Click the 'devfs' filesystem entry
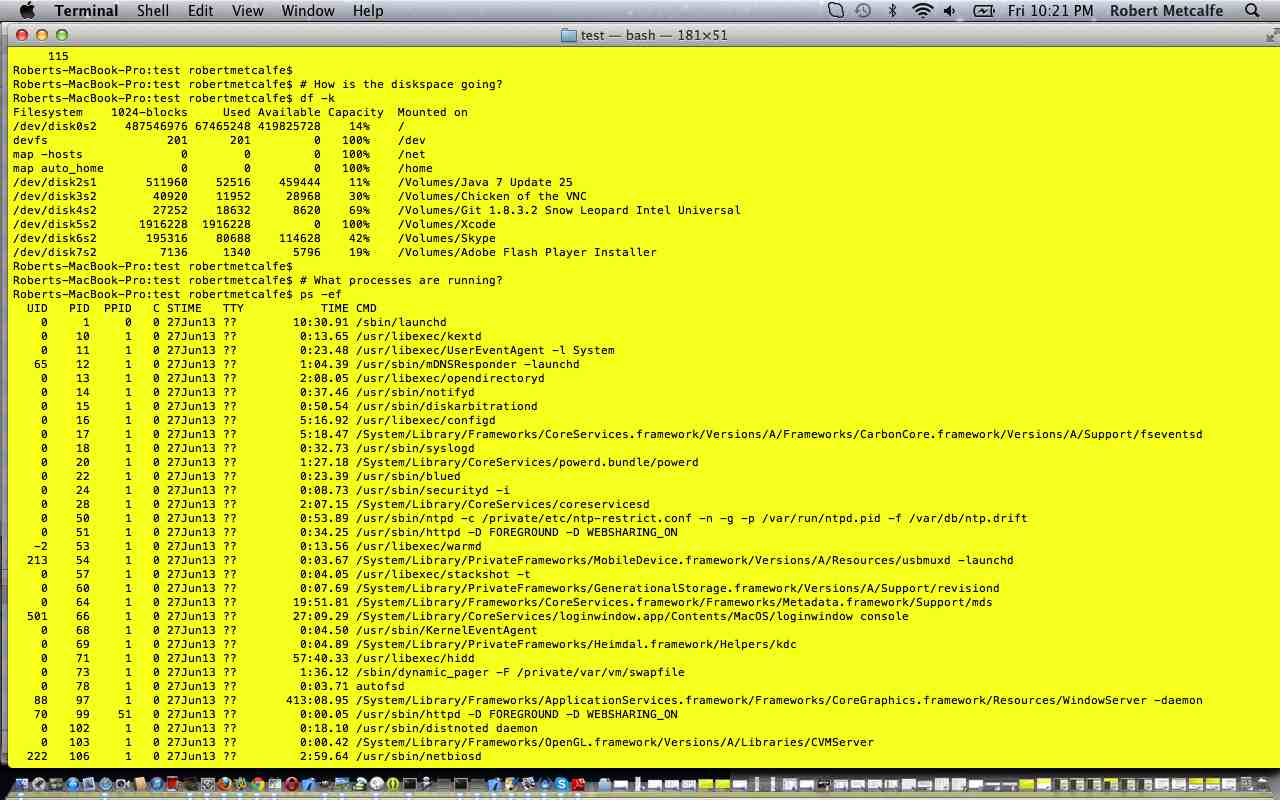Screen dimensions: 1280x800 pyautogui.click(x=30, y=140)
